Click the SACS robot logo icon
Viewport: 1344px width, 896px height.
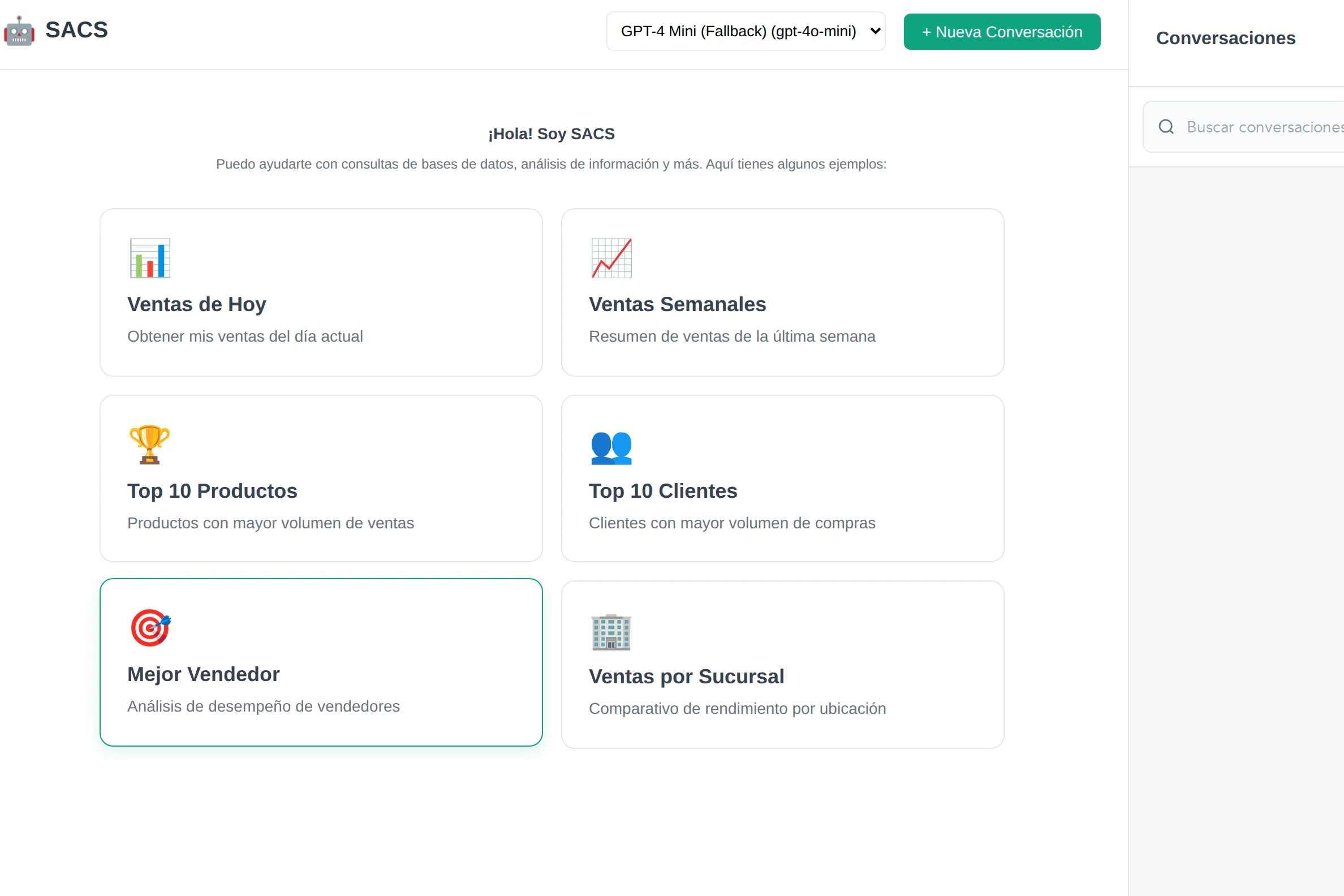(x=19, y=31)
